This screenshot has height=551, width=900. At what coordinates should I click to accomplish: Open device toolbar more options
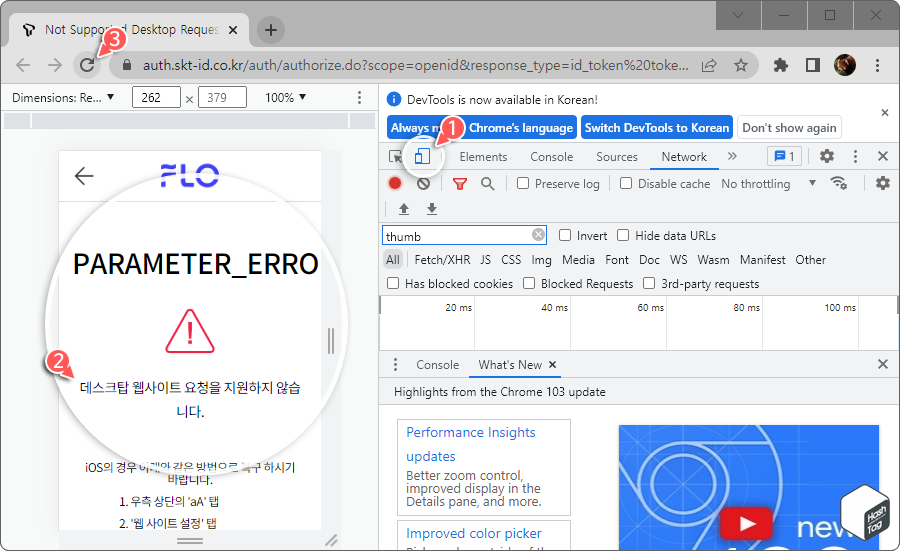click(359, 98)
